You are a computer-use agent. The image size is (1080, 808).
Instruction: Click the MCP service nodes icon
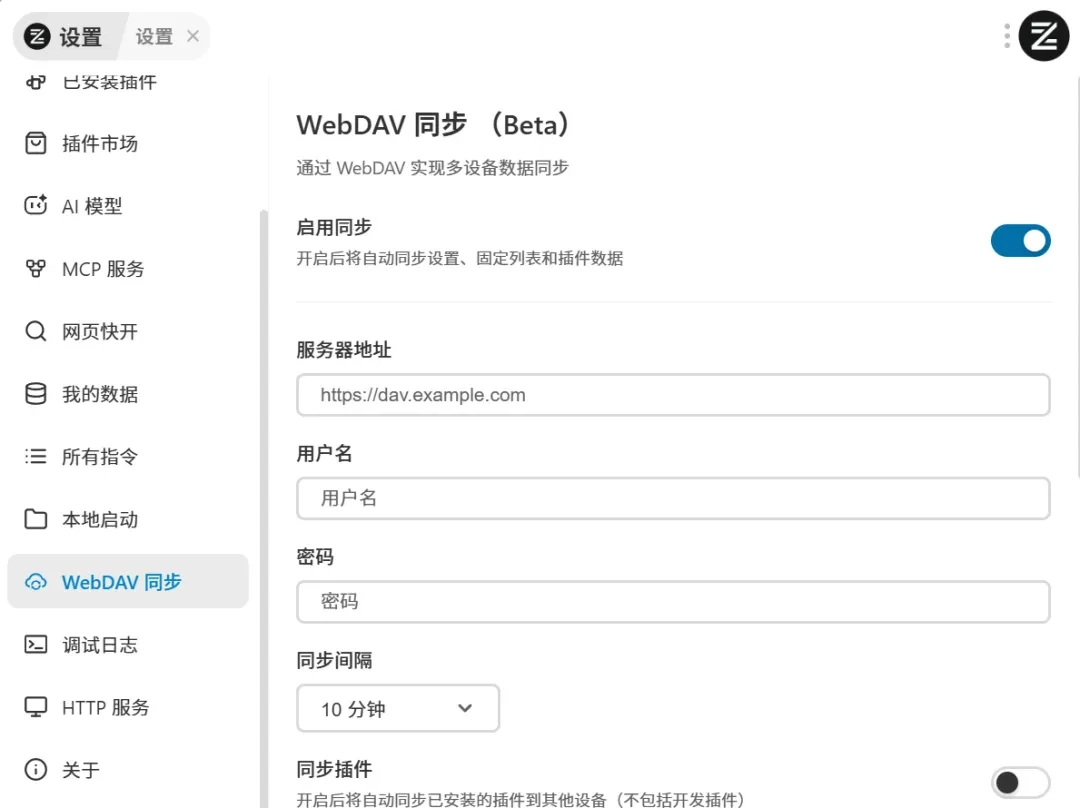pyautogui.click(x=36, y=269)
